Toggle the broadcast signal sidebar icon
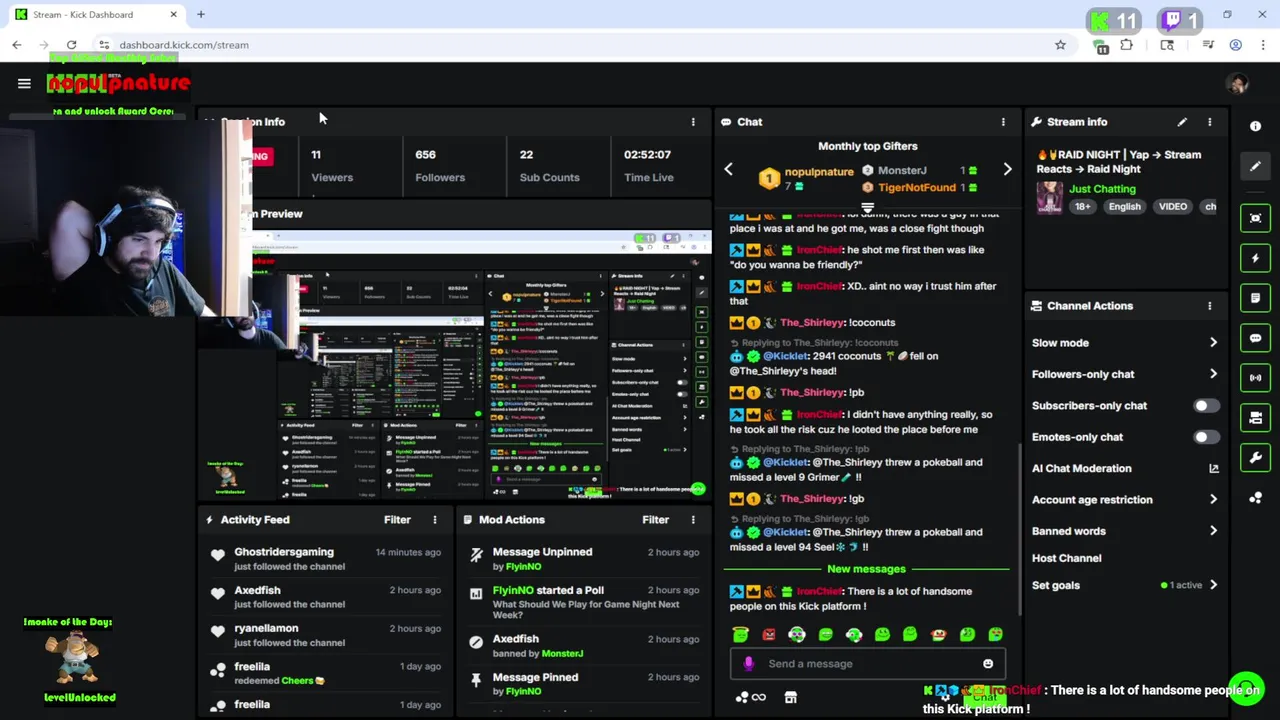The height and width of the screenshot is (720, 1280). [1255, 378]
